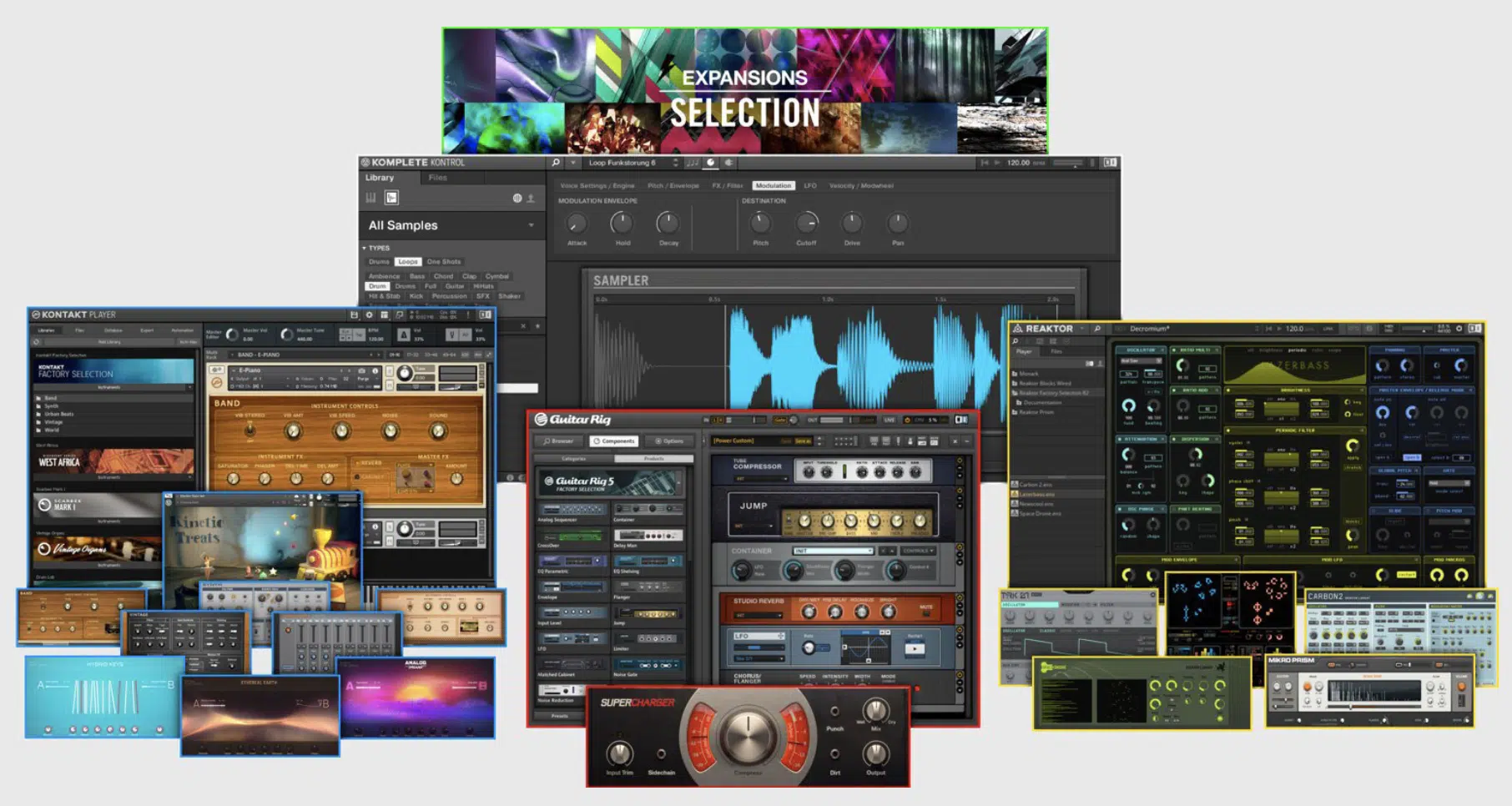Click the Attack knob in Modulation Envelope
Screen dimensions: 1512x806
(x=577, y=223)
